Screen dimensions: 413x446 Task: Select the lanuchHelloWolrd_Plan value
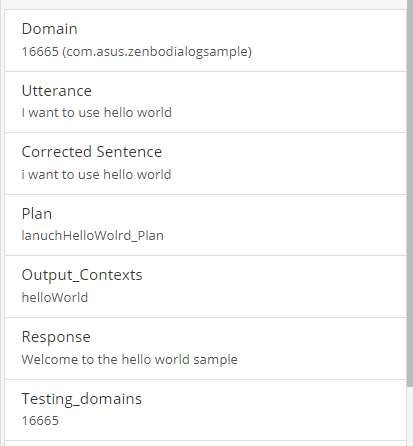point(93,236)
